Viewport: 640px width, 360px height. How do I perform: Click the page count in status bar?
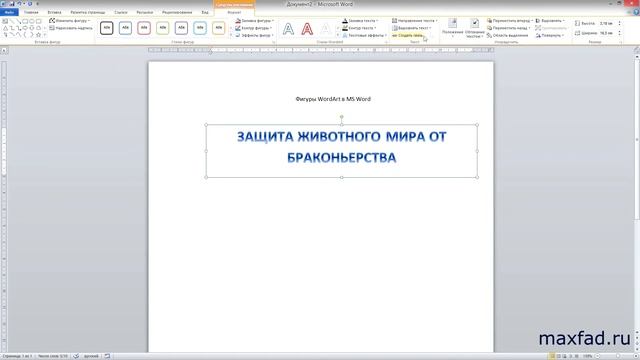pyautogui.click(x=17, y=356)
